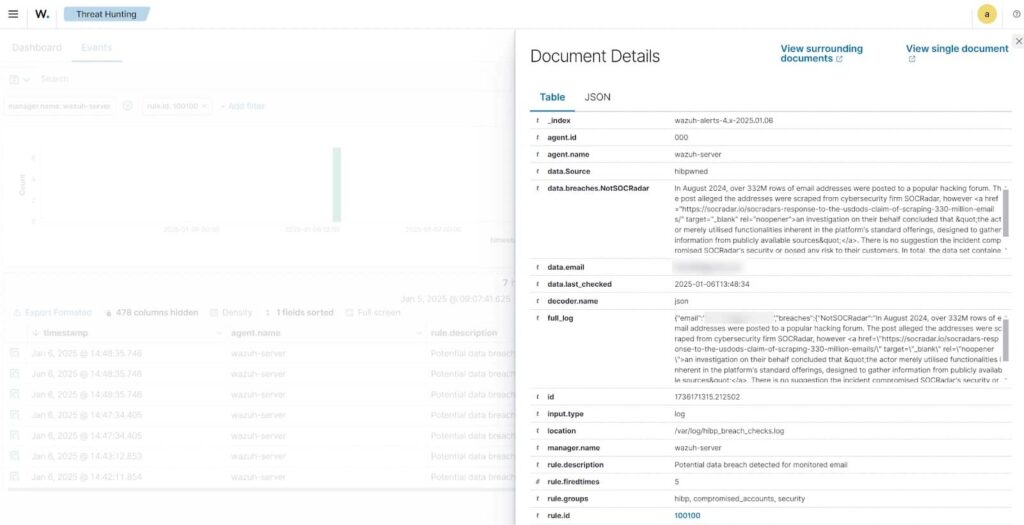The image size is (1024, 525).
Task: Inspect the 14:43:12.853 event row icon
Action: click(14, 456)
